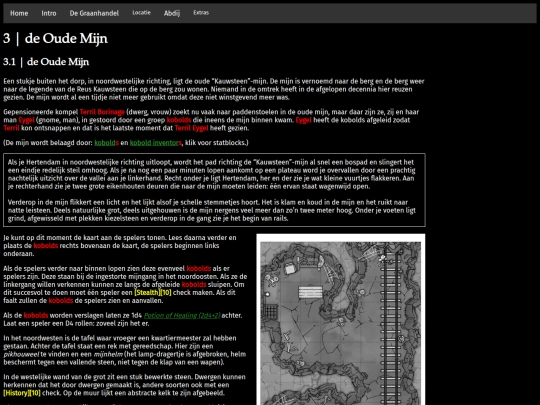Click the paragraph starting 'Verderop in de mijn'

[211, 210]
